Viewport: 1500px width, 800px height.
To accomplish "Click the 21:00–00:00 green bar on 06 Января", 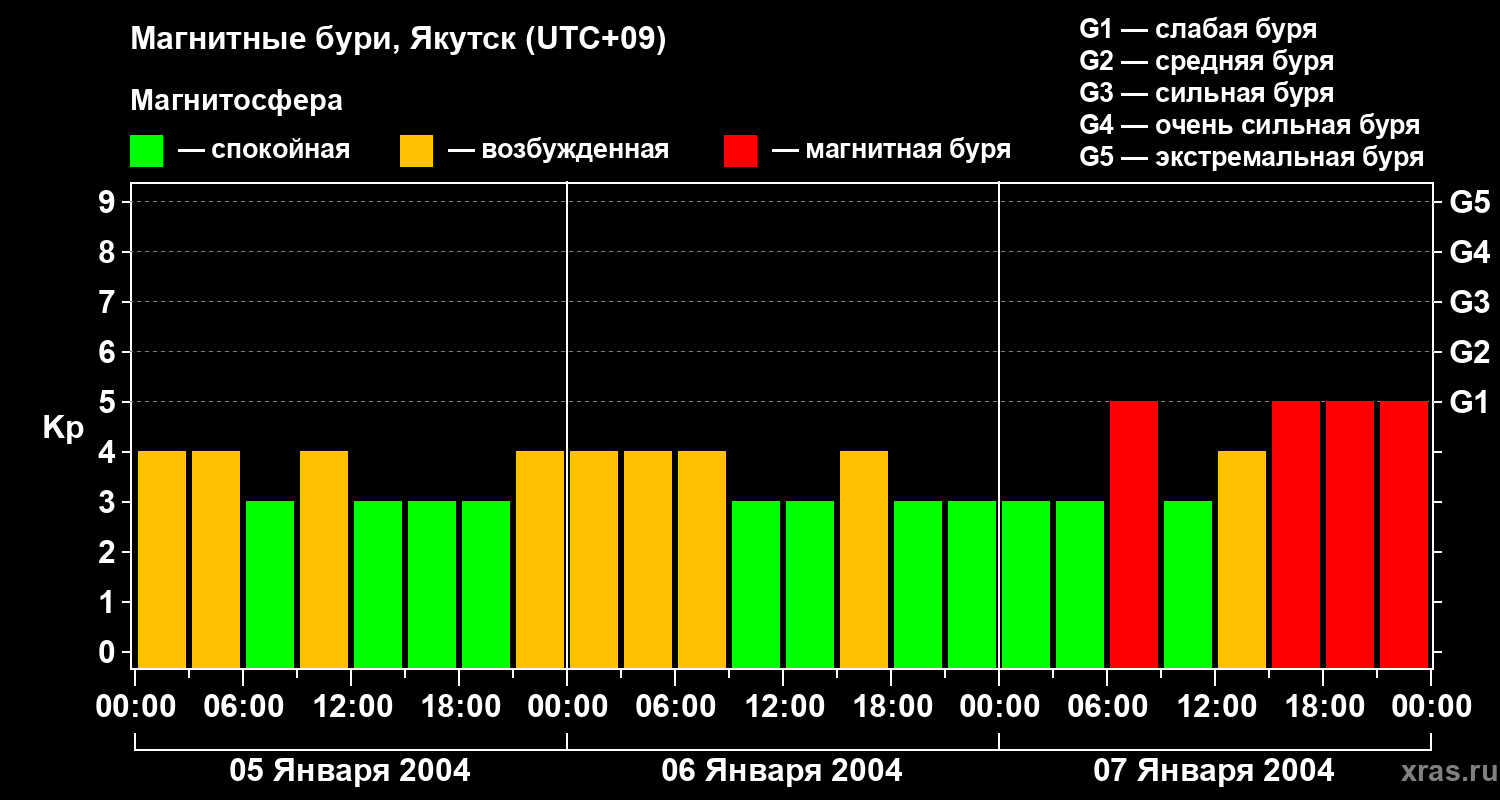I will coord(972,584).
